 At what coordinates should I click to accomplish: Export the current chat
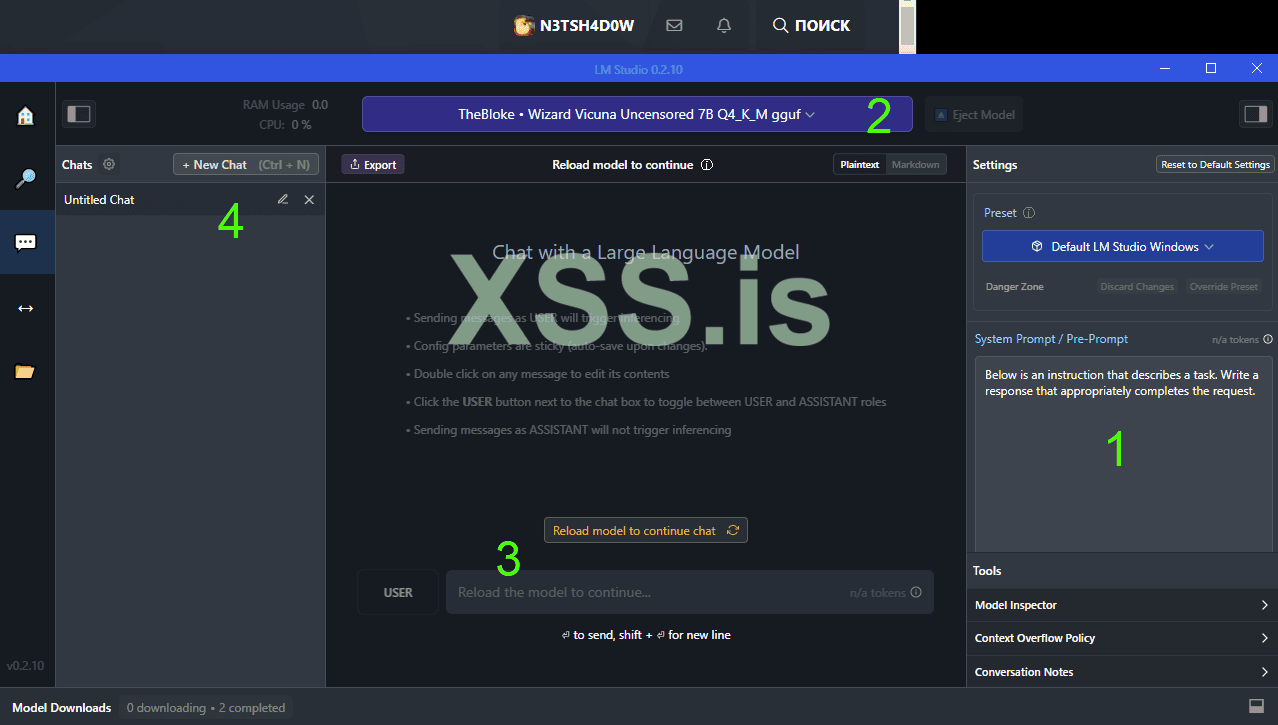tap(373, 164)
